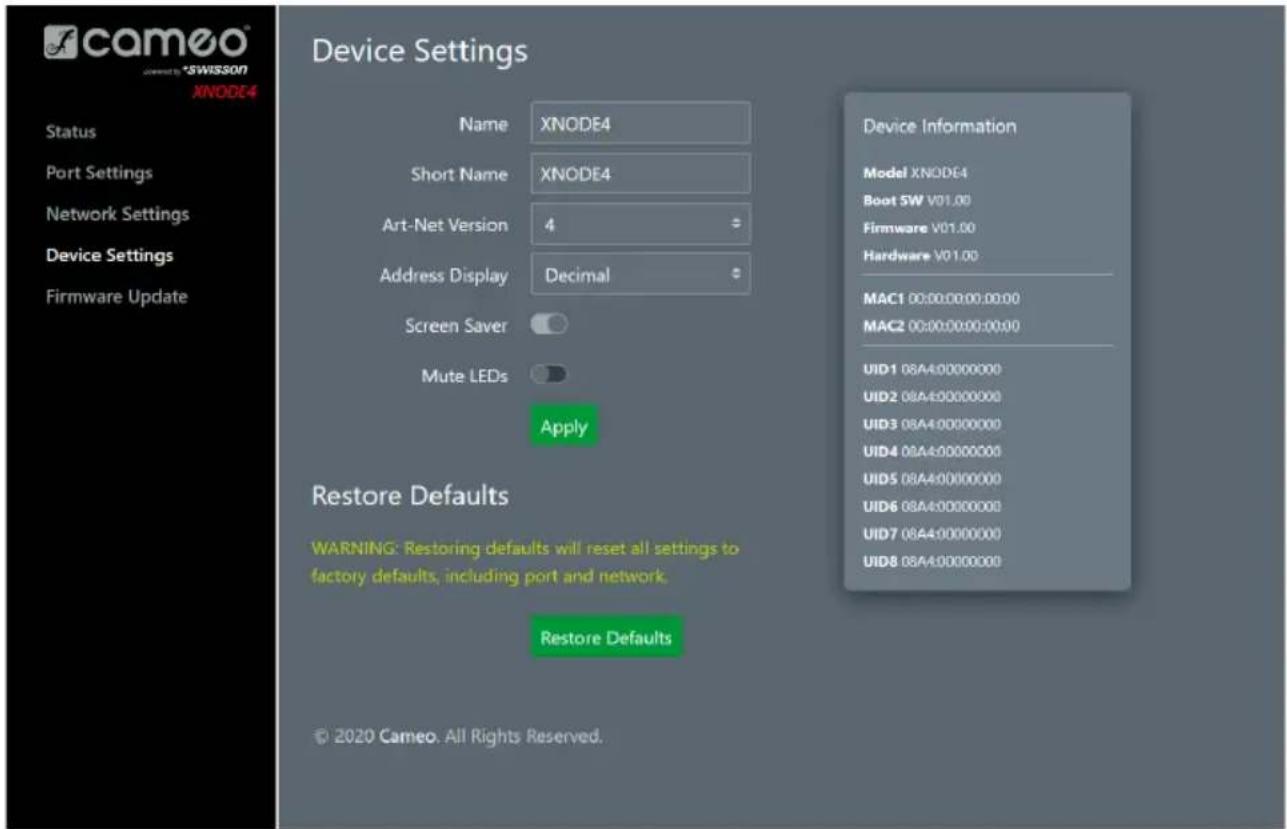
Task: Click the UID1 value row
Action: coord(932,370)
